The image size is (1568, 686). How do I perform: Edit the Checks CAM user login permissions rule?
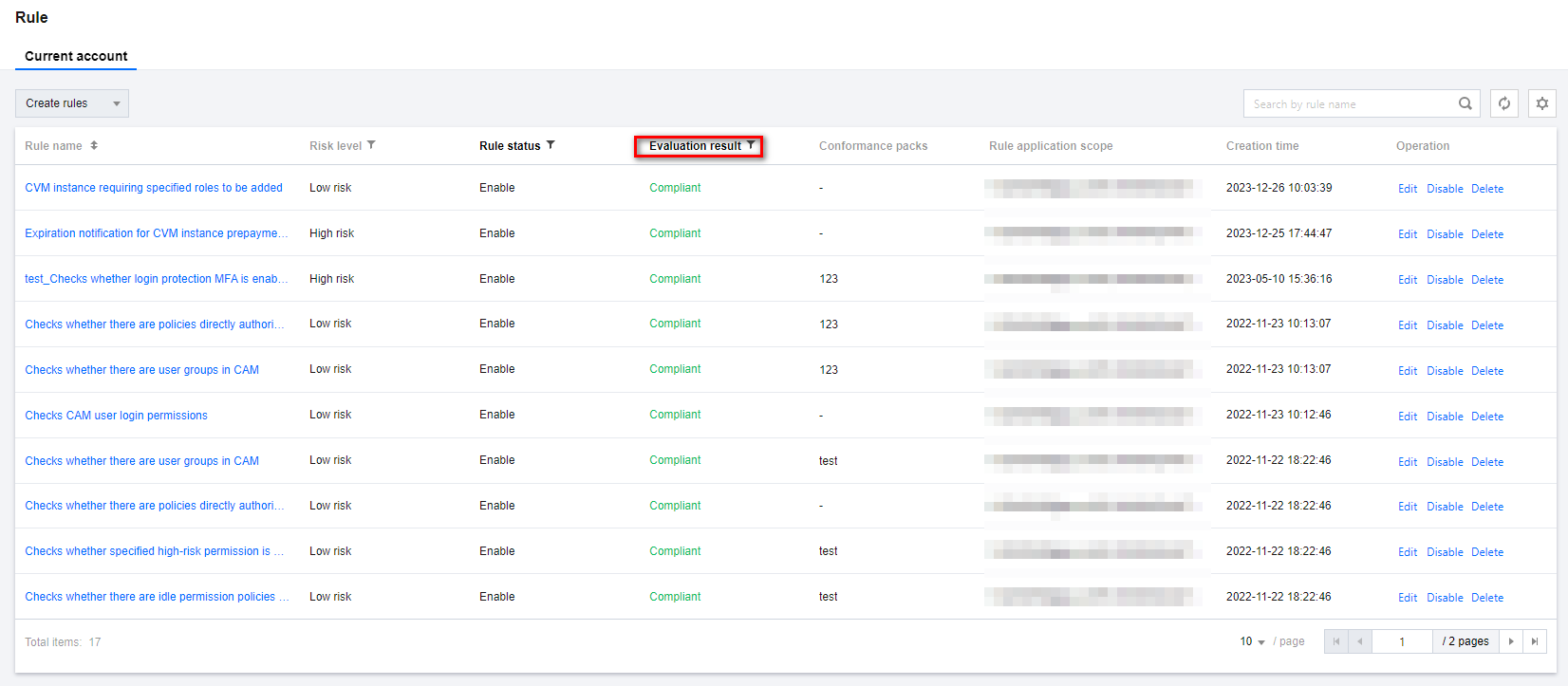(1408, 417)
